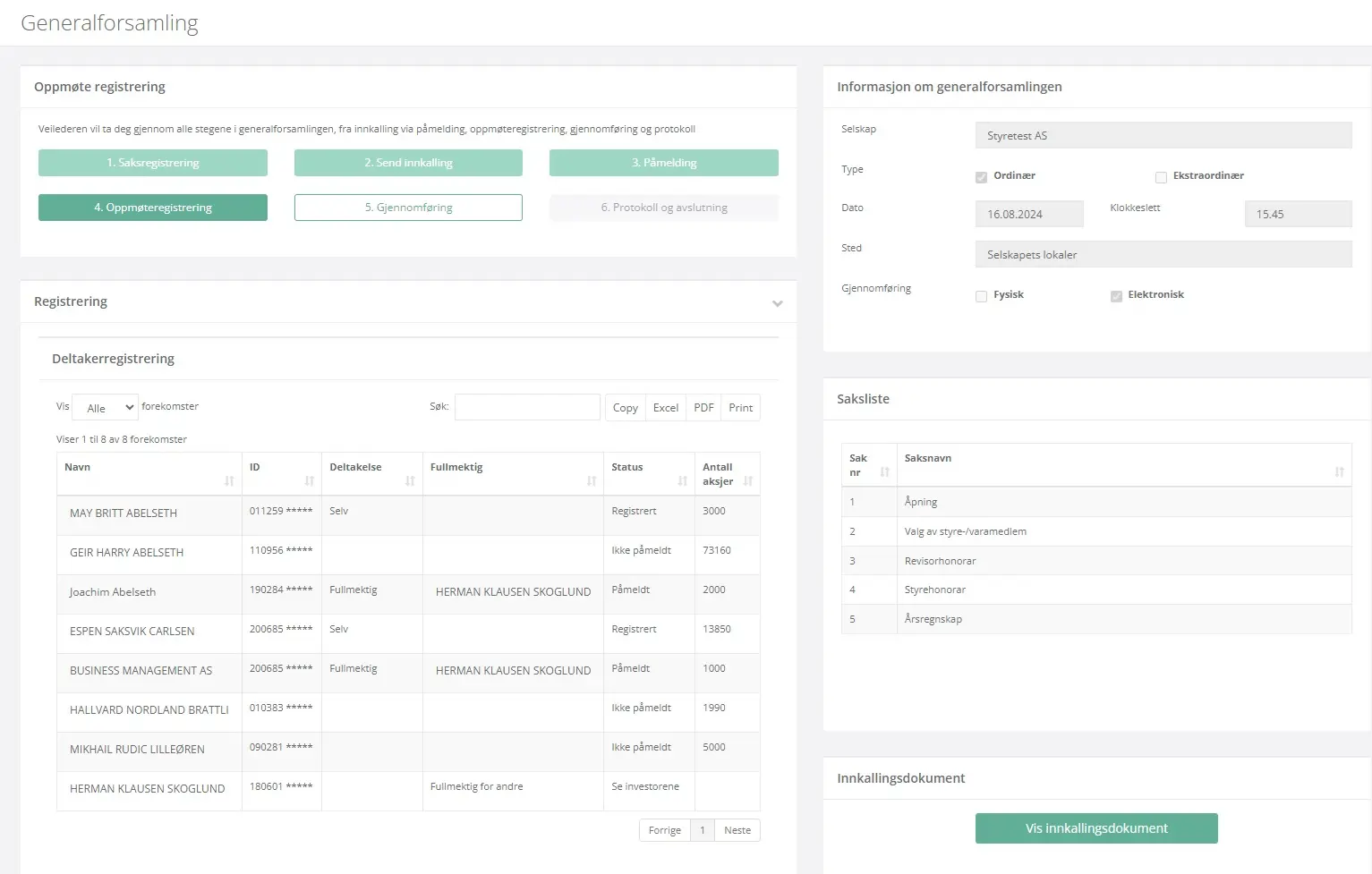Open the Vis forekomster dropdown
Screen dimensions: 1372x874
[x=105, y=408]
